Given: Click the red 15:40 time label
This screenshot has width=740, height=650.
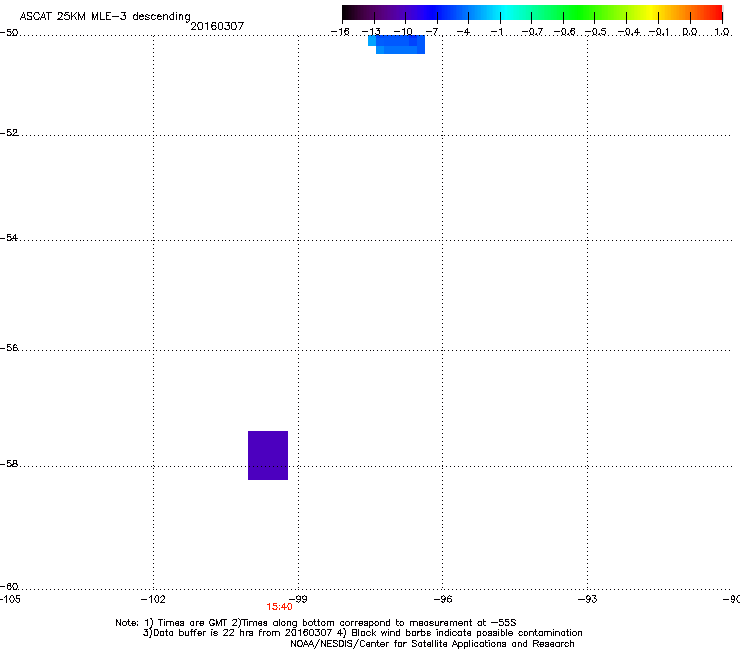Looking at the screenshot, I should [279, 607].
